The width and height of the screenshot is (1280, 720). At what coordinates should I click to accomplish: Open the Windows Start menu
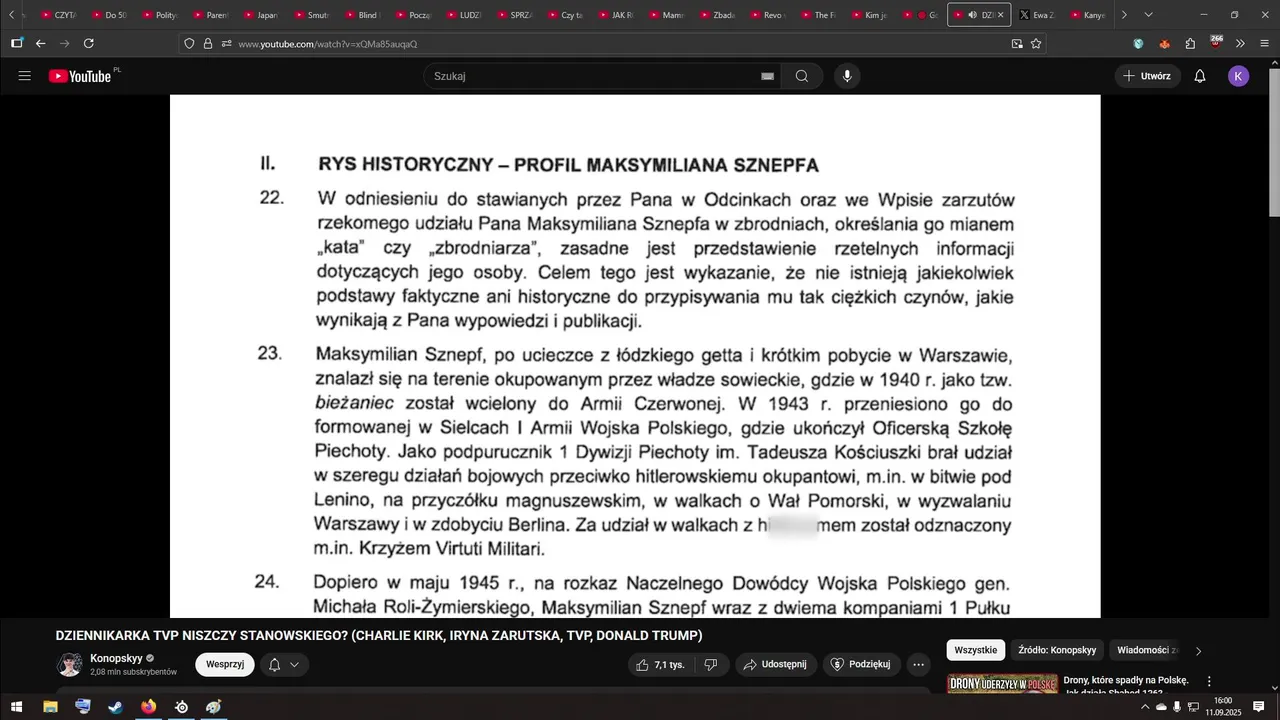(x=16, y=707)
